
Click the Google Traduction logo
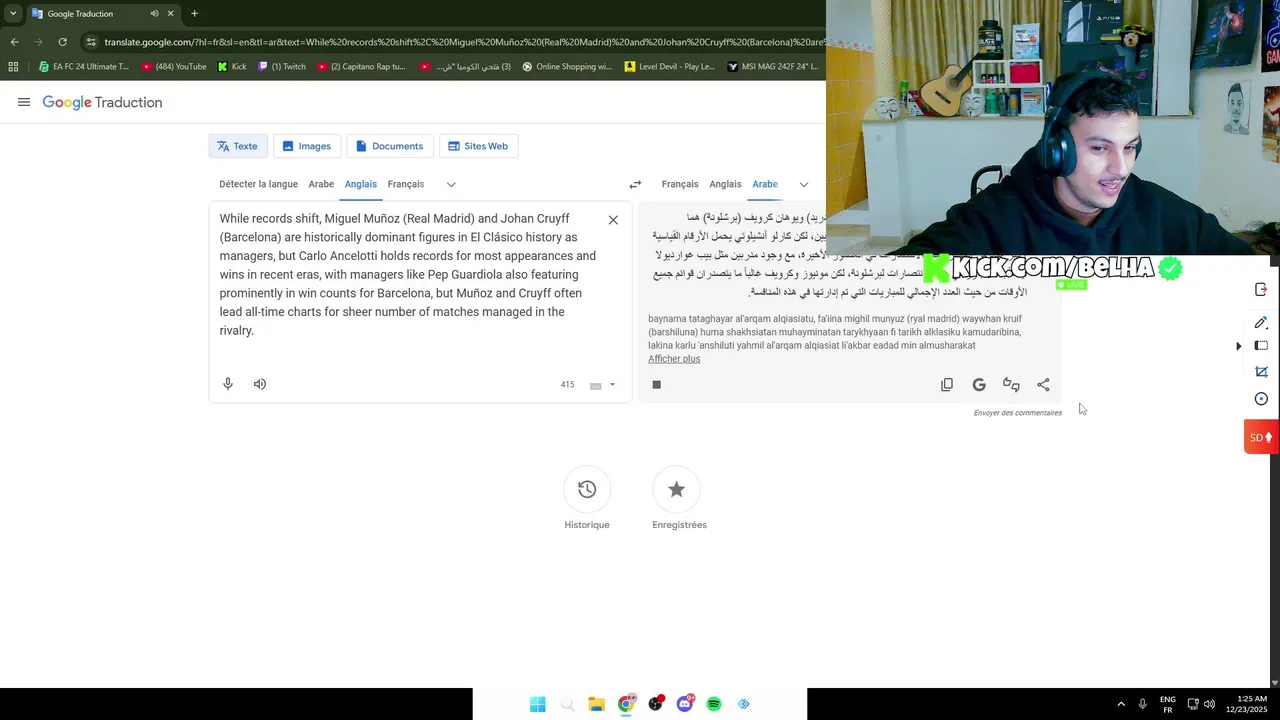point(102,102)
